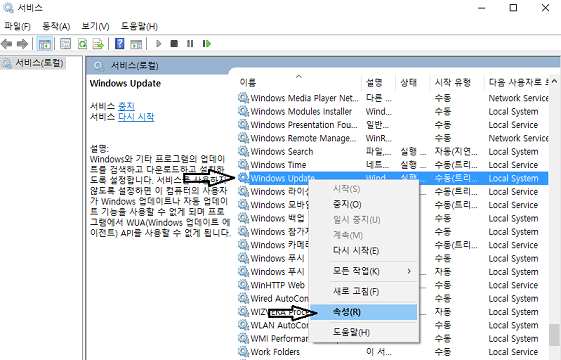Click the Properties toolbar icon

(x=65, y=44)
